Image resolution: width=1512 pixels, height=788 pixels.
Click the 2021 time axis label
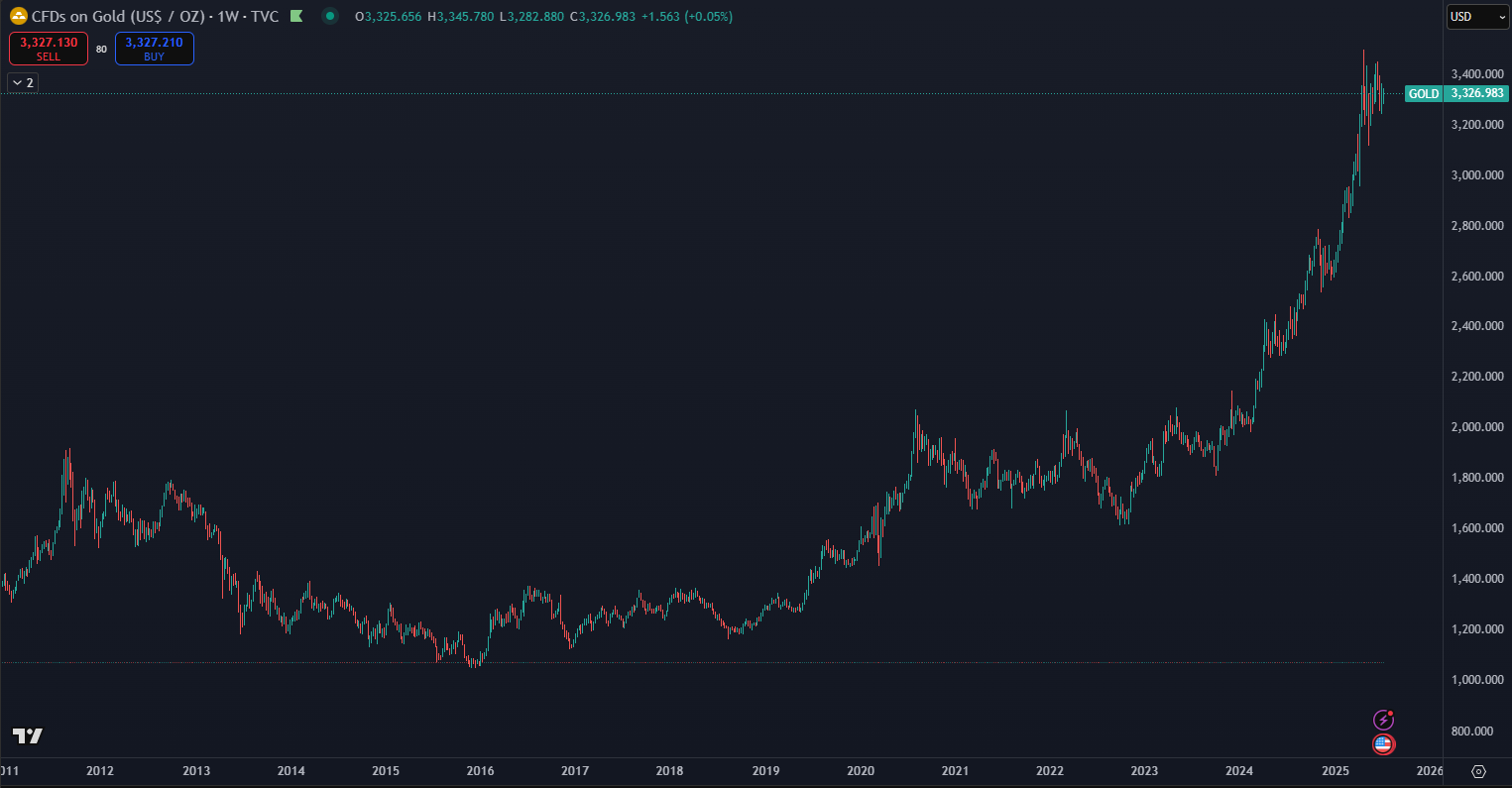(955, 771)
